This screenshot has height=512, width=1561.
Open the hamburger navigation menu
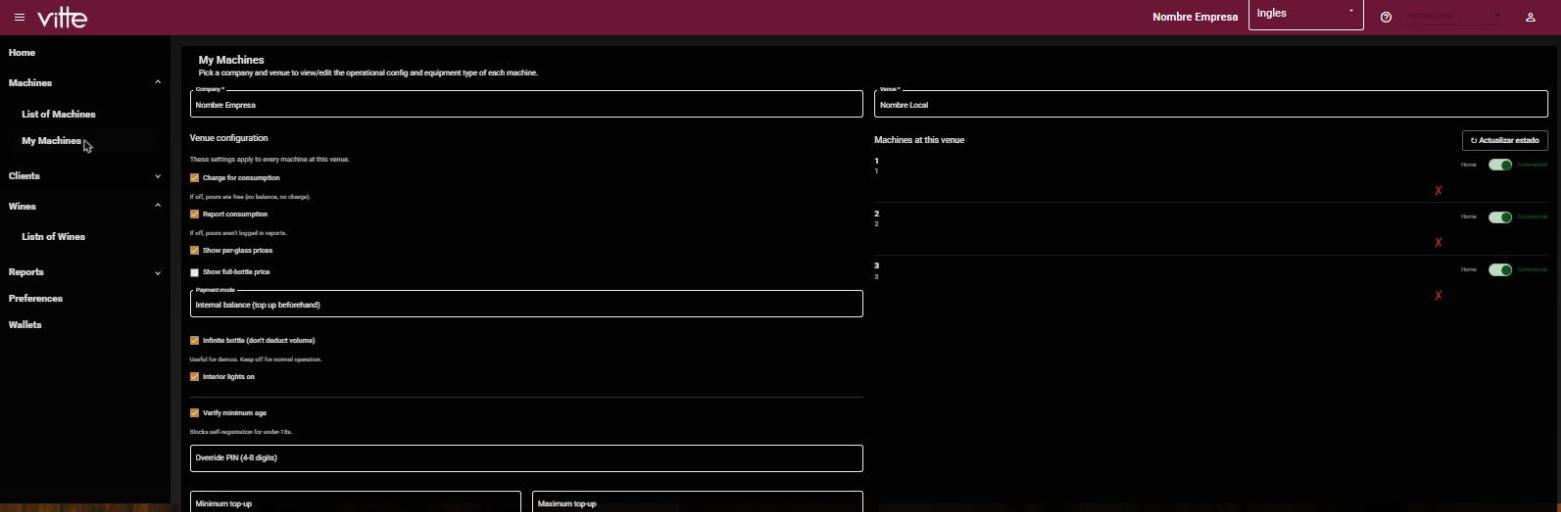point(19,17)
